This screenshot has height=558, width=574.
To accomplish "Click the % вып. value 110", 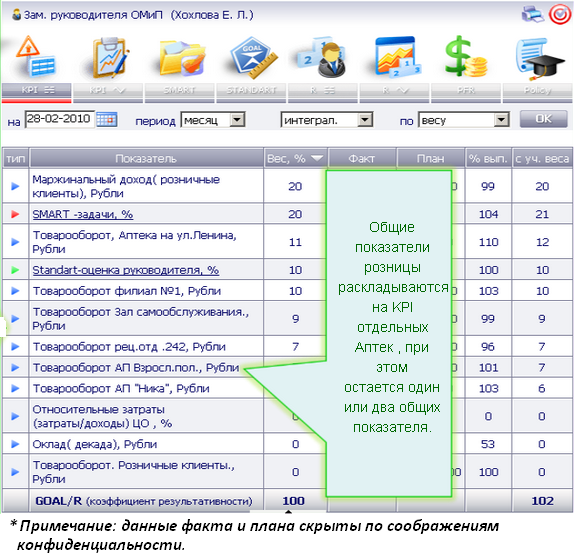I will click(x=488, y=242).
